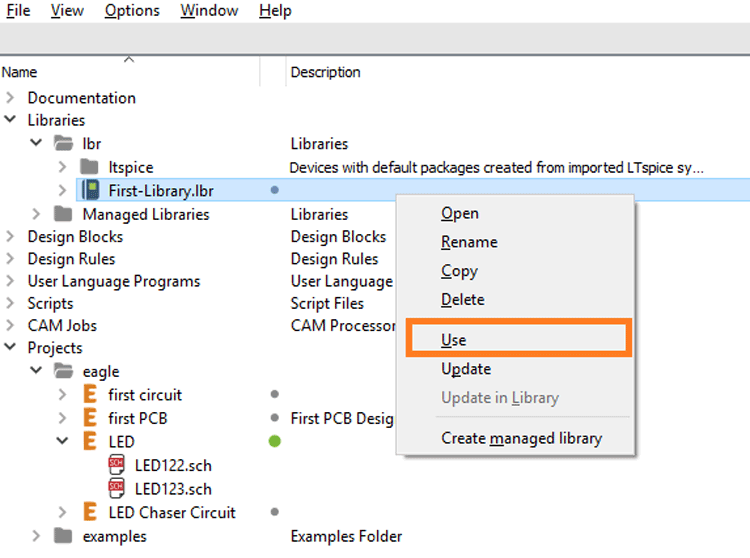
Task: Expand the CAM Jobs node
Action: click(10, 325)
